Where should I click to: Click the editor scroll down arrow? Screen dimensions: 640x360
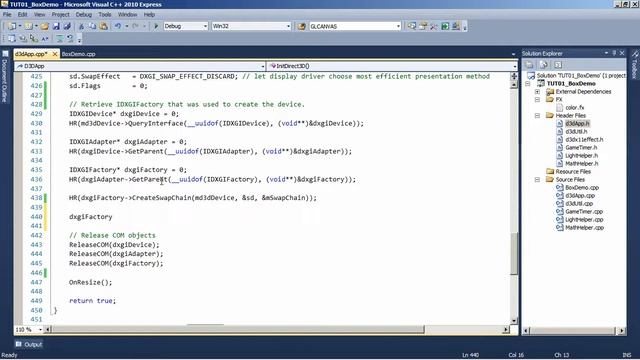(x=514, y=321)
